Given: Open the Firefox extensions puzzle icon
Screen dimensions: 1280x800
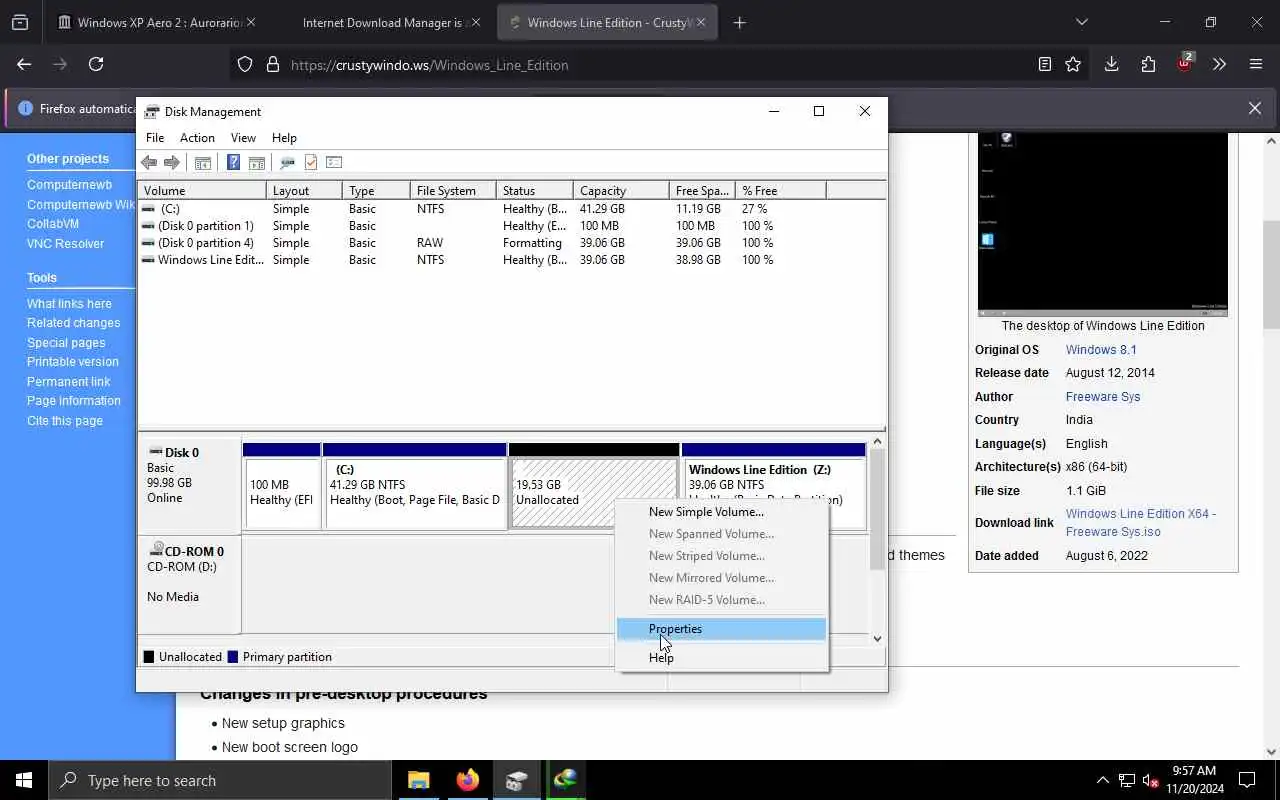Looking at the screenshot, I should [1148, 64].
